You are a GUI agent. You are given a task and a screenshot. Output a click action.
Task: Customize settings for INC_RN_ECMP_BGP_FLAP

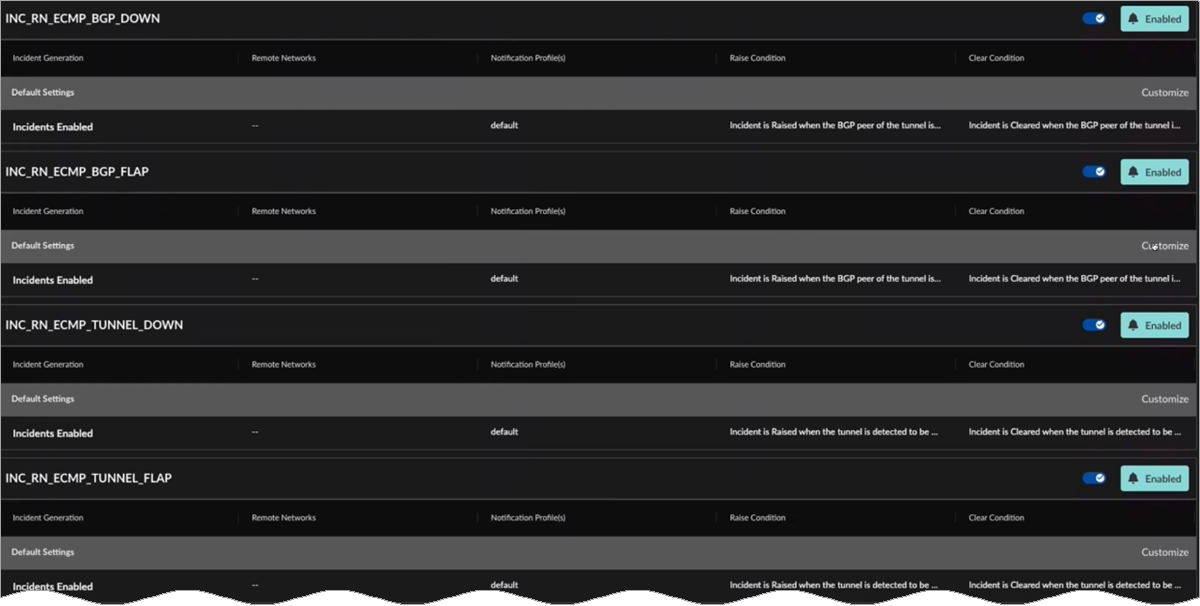(1165, 246)
